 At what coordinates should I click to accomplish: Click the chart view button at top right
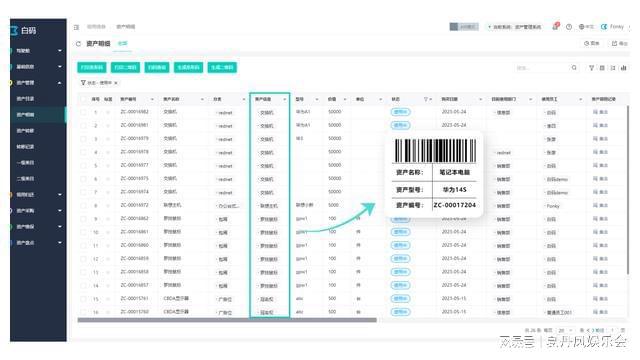(591, 43)
